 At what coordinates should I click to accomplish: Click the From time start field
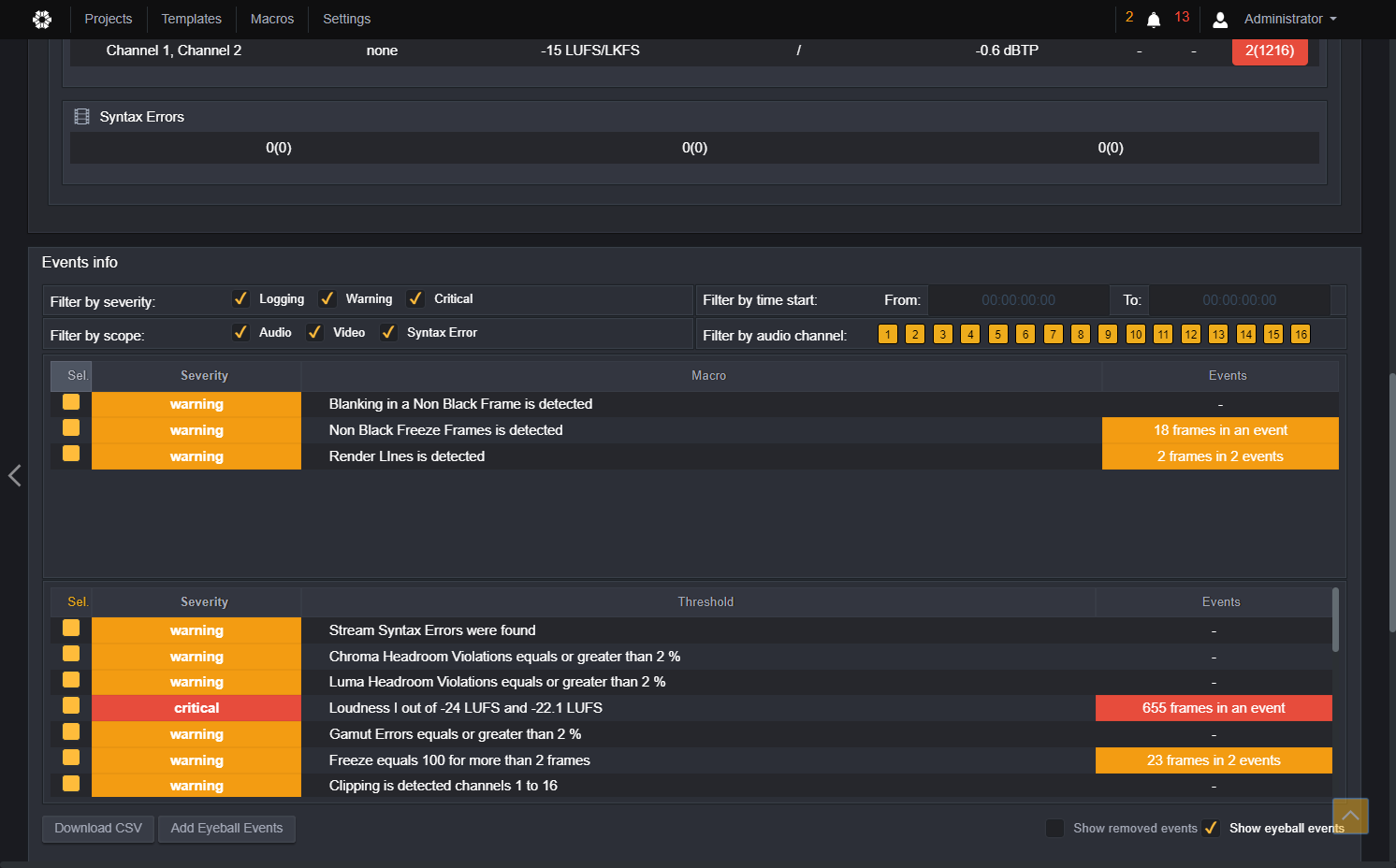pyautogui.click(x=1018, y=300)
